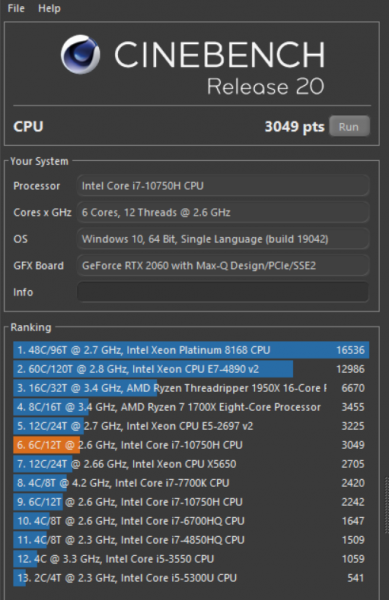Click the Cinebench sphere logo icon
The image size is (389, 600).
80,54
